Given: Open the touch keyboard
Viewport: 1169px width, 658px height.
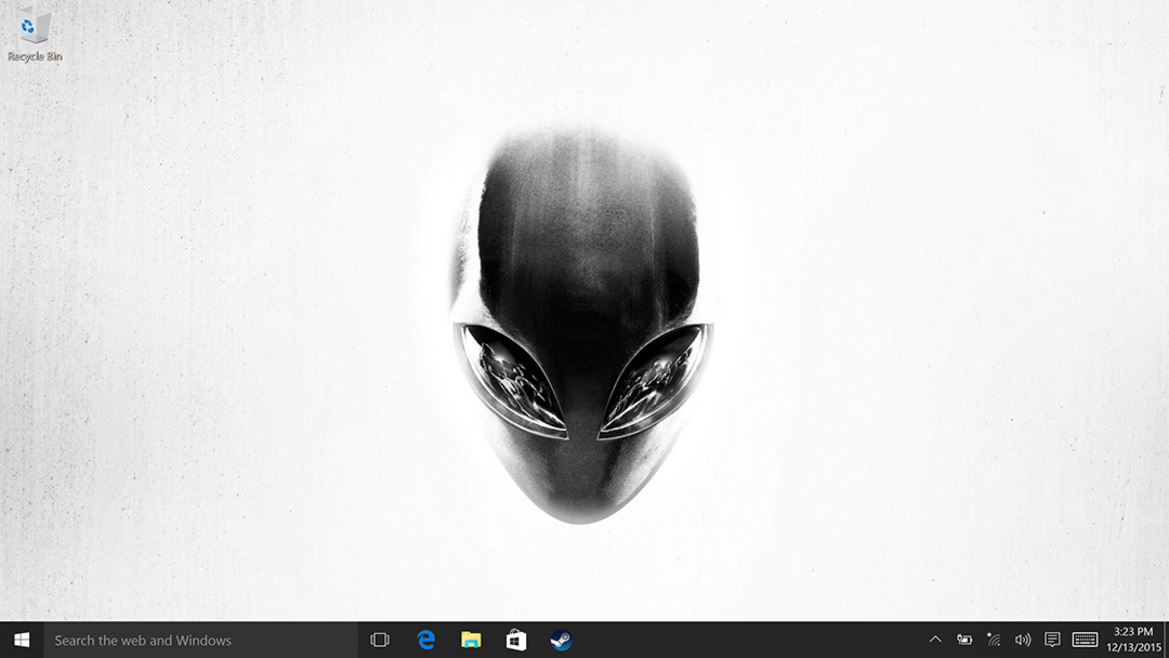Looking at the screenshot, I should 1085,639.
